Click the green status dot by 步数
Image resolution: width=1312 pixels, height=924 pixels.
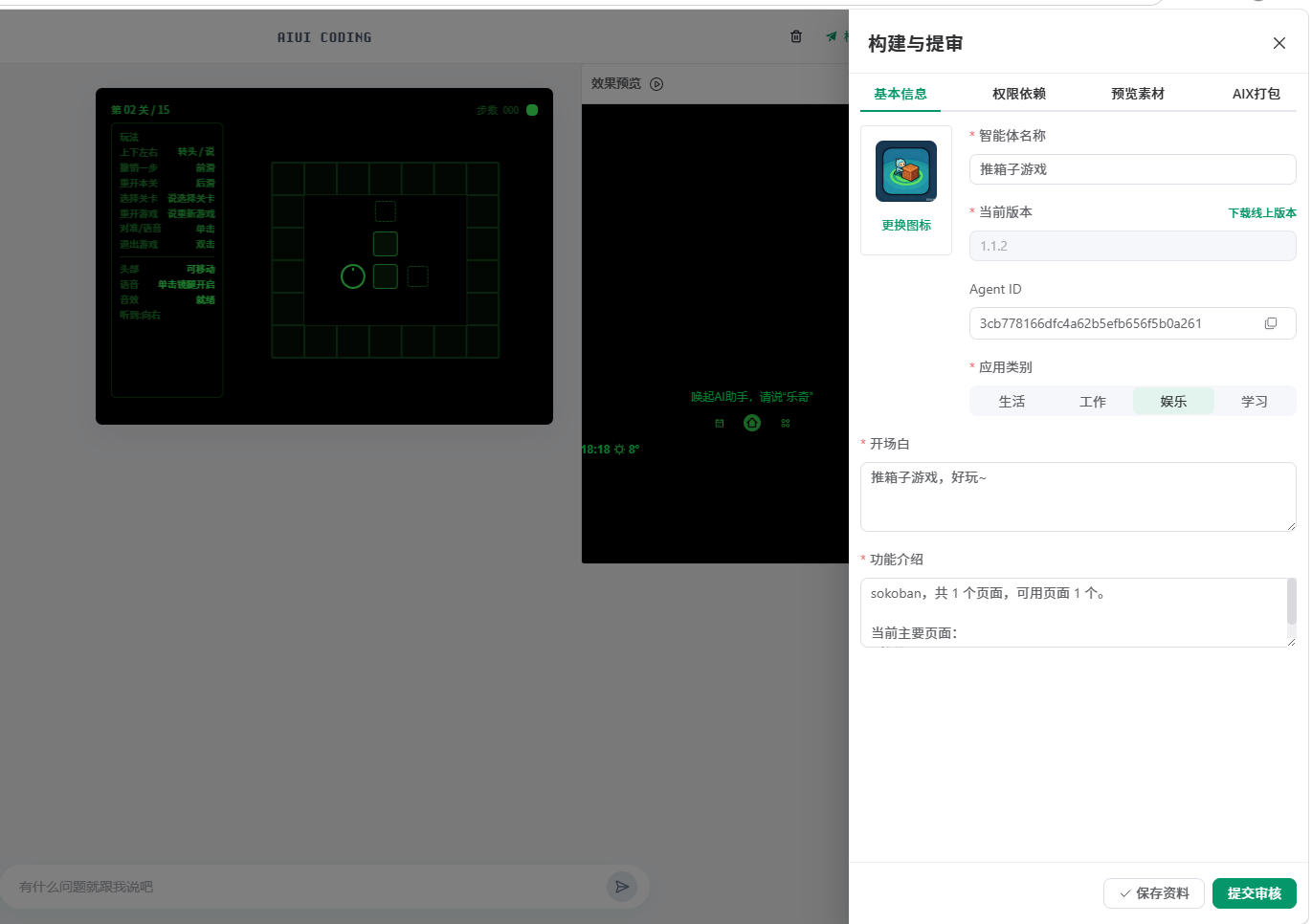point(532,110)
